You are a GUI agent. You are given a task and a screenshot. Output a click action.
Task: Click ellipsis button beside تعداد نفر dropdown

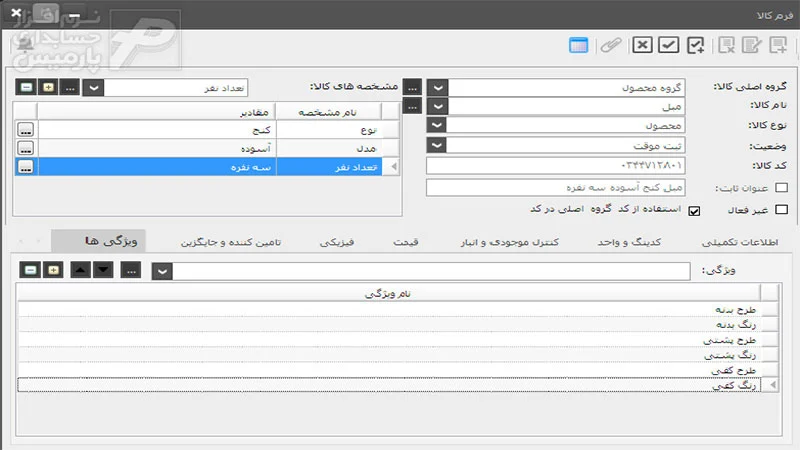70,87
